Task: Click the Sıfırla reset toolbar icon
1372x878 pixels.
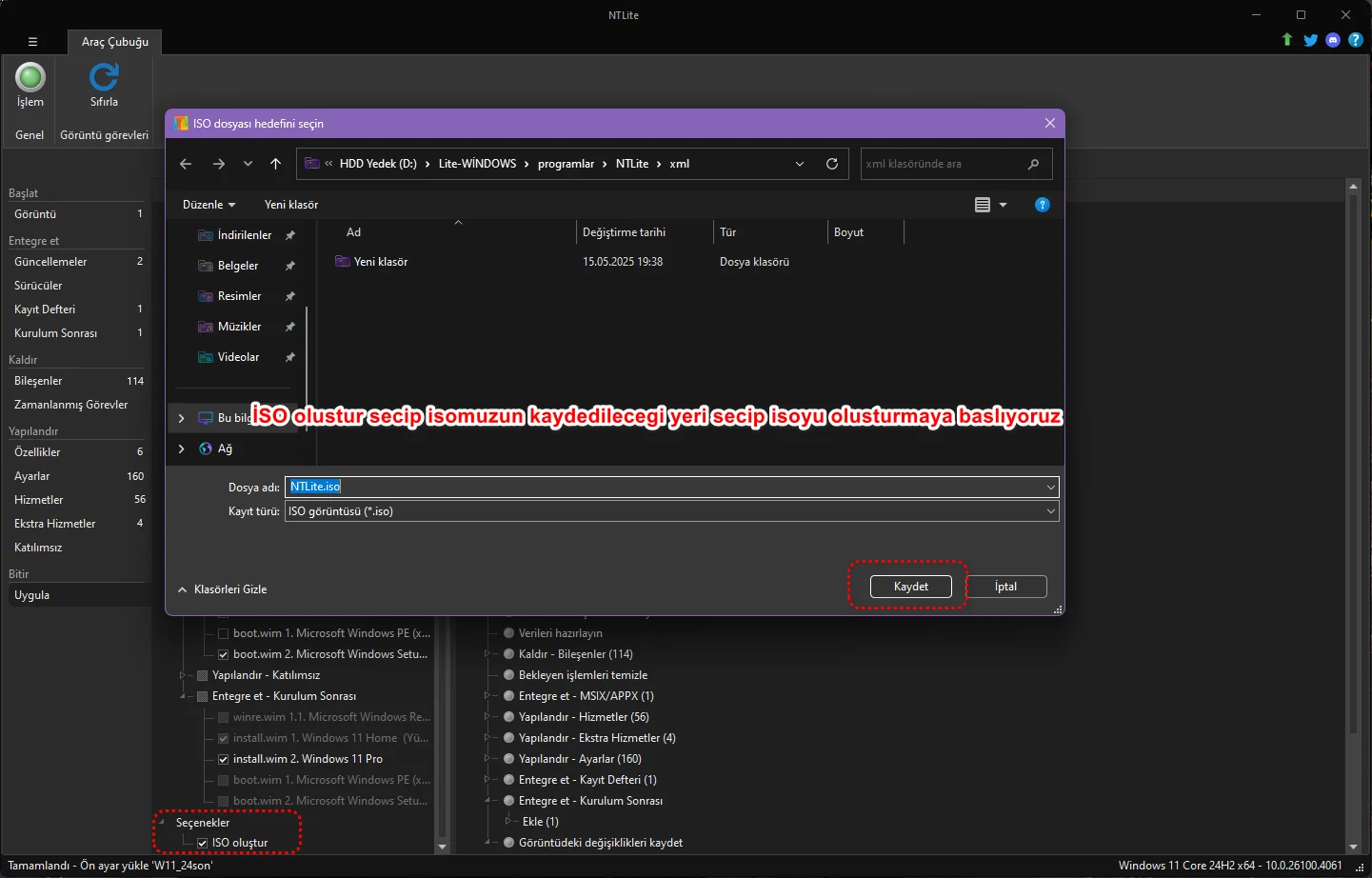Action: click(x=104, y=78)
